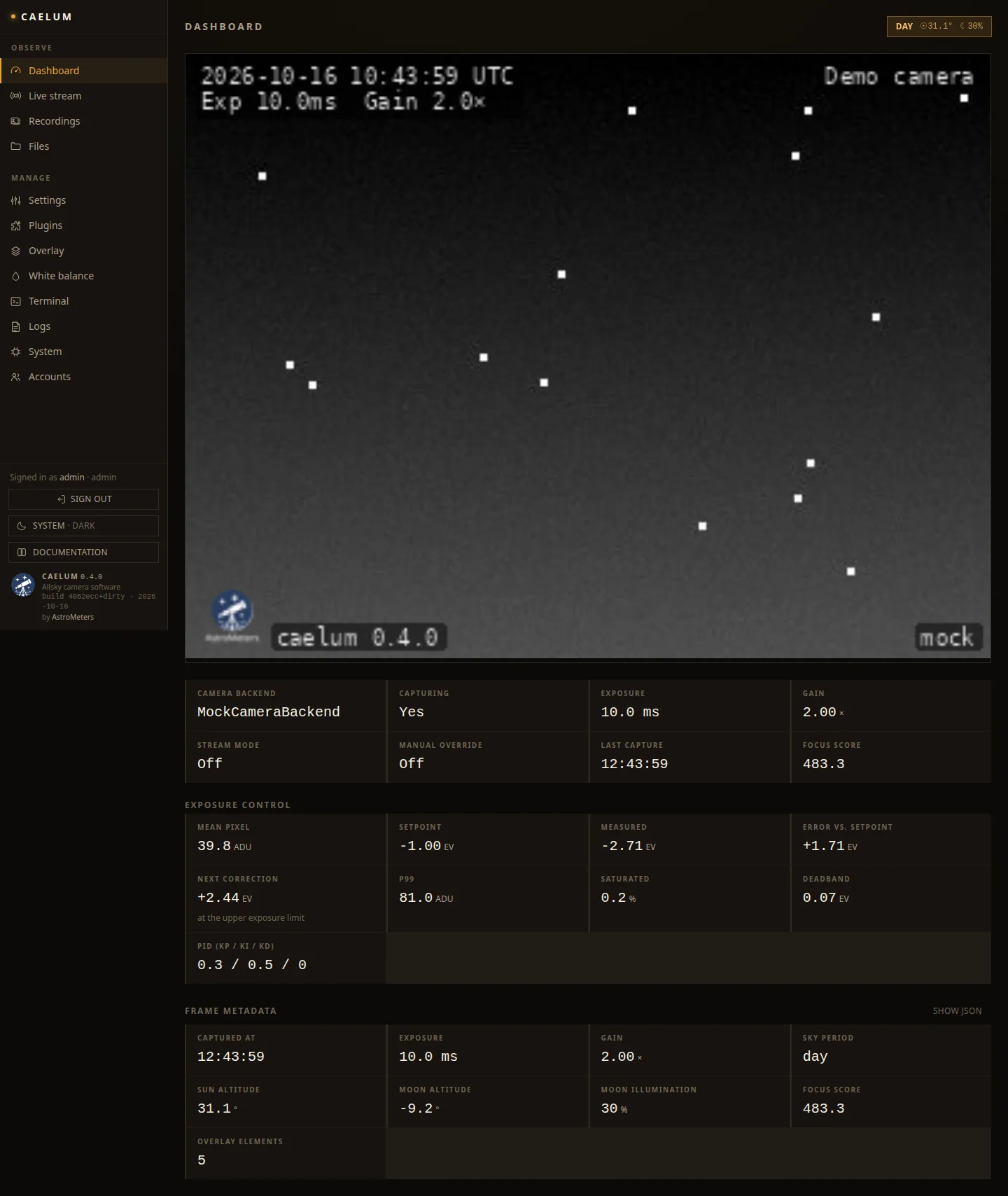This screenshot has width=1008, height=1196.
Task: Click the Sun Altitude 31.1° value
Action: tap(218, 1108)
